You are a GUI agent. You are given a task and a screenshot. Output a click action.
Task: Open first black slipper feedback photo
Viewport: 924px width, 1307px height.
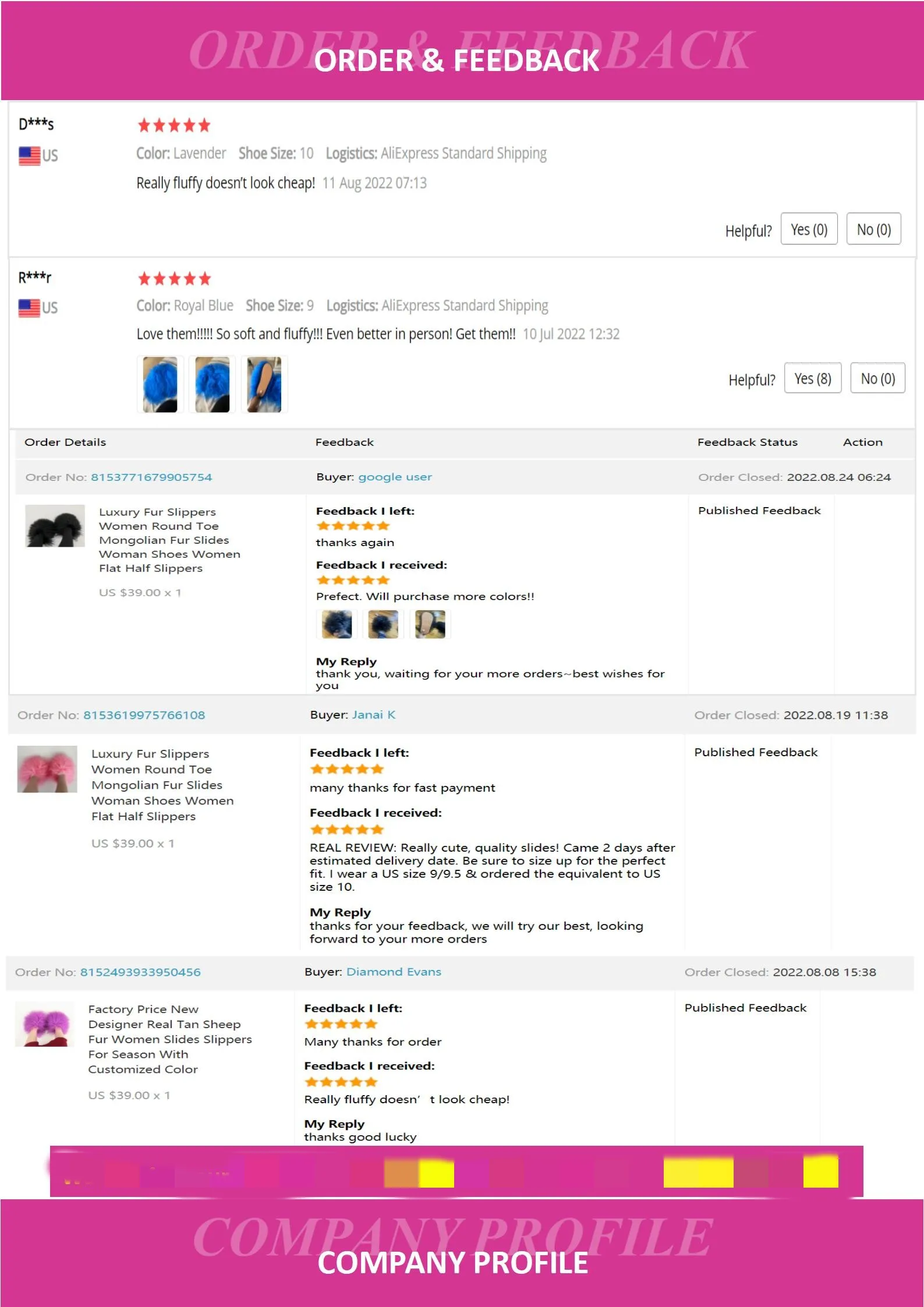click(337, 625)
